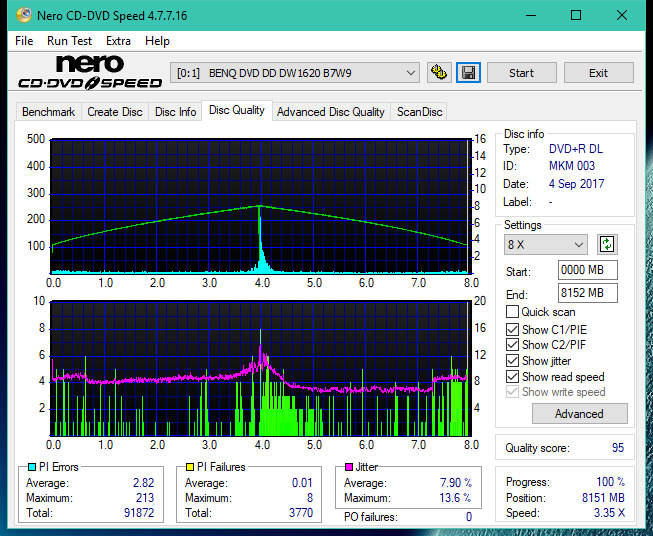This screenshot has height=536, width=653.
Task: Open the Help menu
Action: click(x=157, y=41)
